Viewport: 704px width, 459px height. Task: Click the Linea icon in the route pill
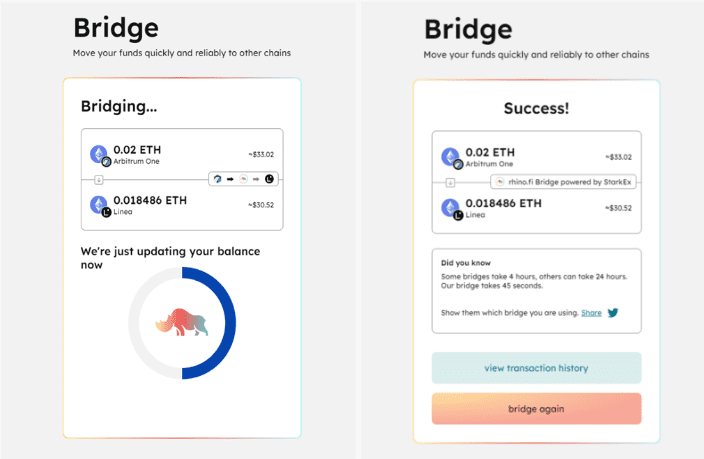click(269, 179)
